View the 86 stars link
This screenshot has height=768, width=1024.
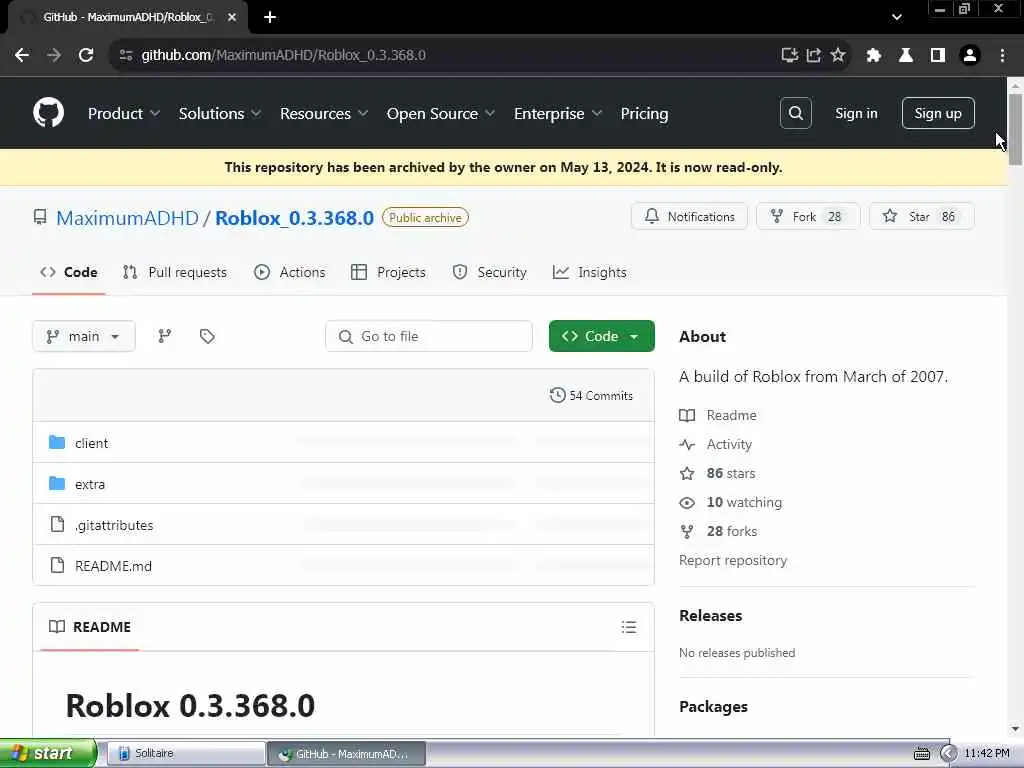coord(718,473)
